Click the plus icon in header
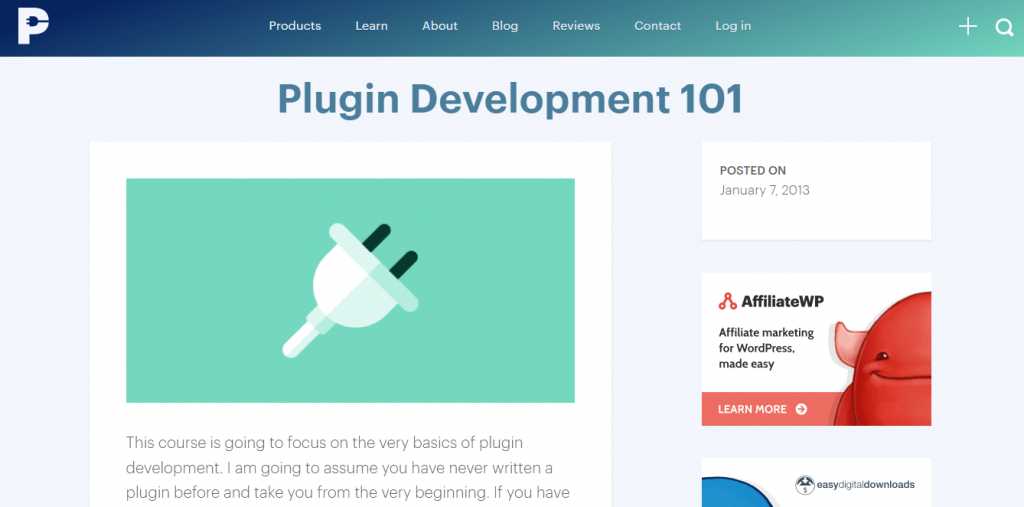 [968, 26]
